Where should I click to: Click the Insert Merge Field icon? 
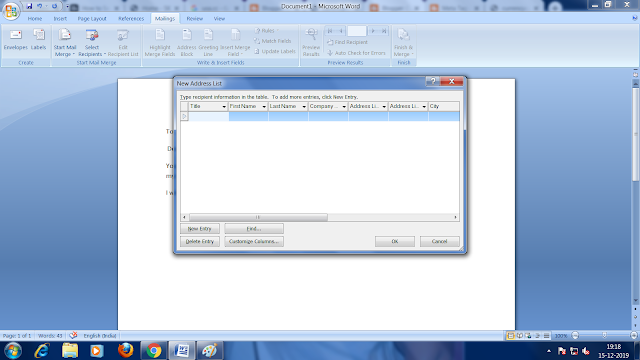pos(235,43)
